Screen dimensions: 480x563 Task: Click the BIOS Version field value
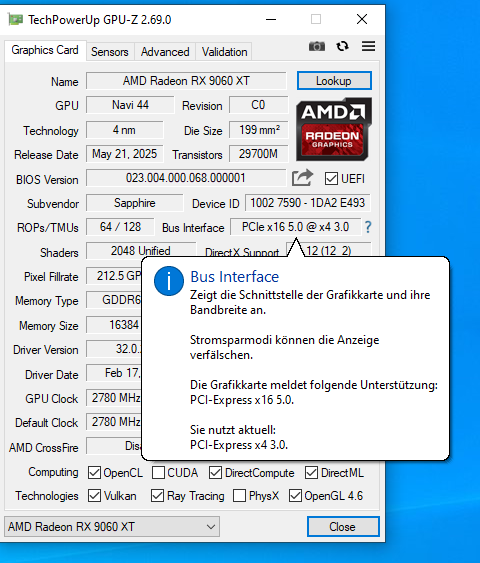click(186, 178)
